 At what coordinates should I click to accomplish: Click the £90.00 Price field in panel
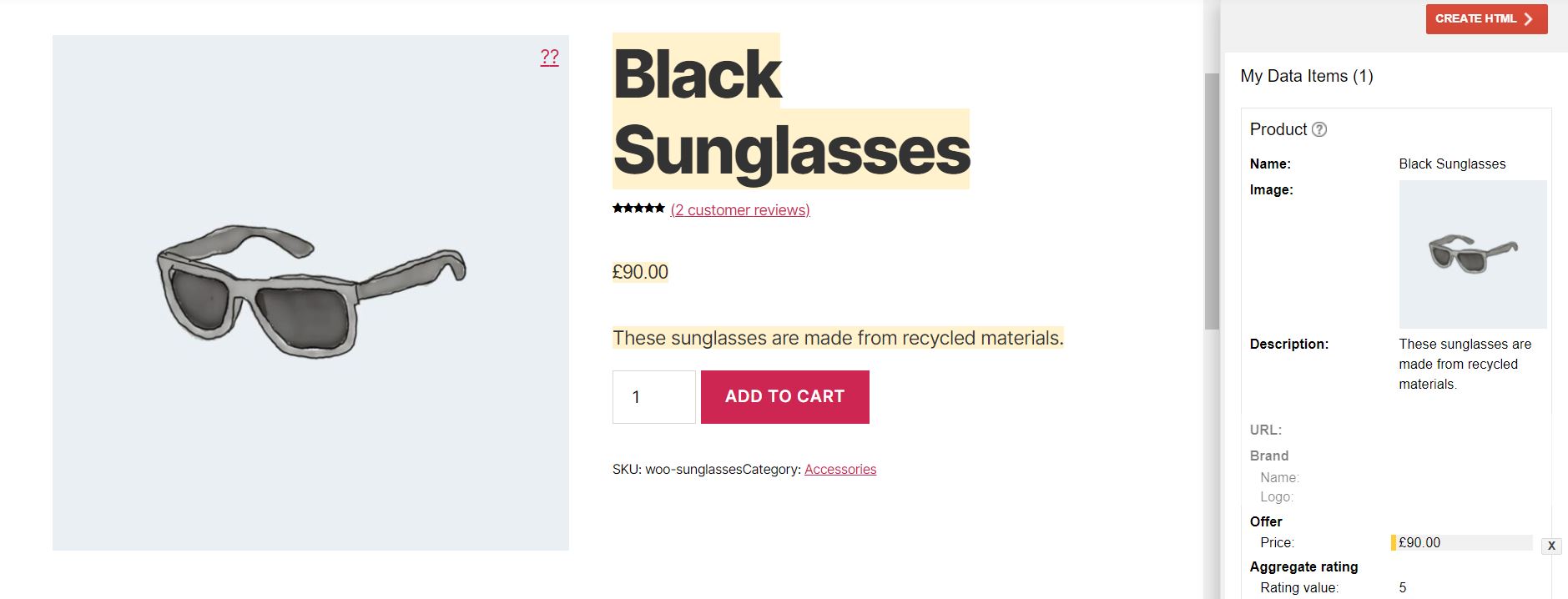pos(1462,543)
